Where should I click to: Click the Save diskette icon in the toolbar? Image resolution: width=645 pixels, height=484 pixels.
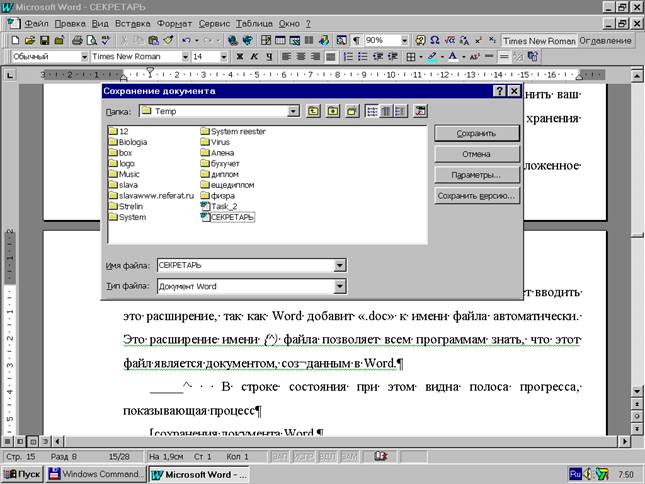[x=44, y=40]
